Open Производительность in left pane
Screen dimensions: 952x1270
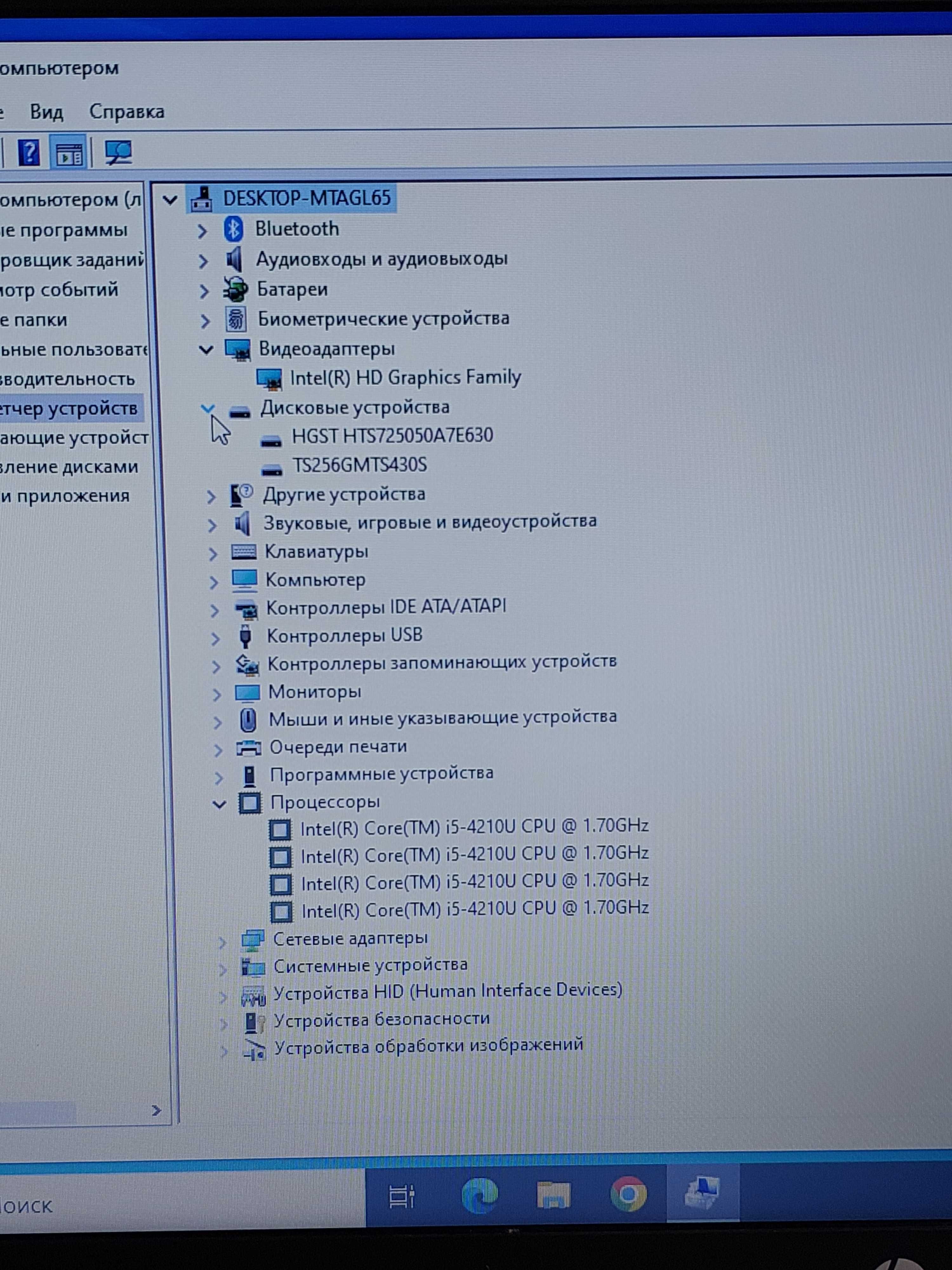click(67, 379)
